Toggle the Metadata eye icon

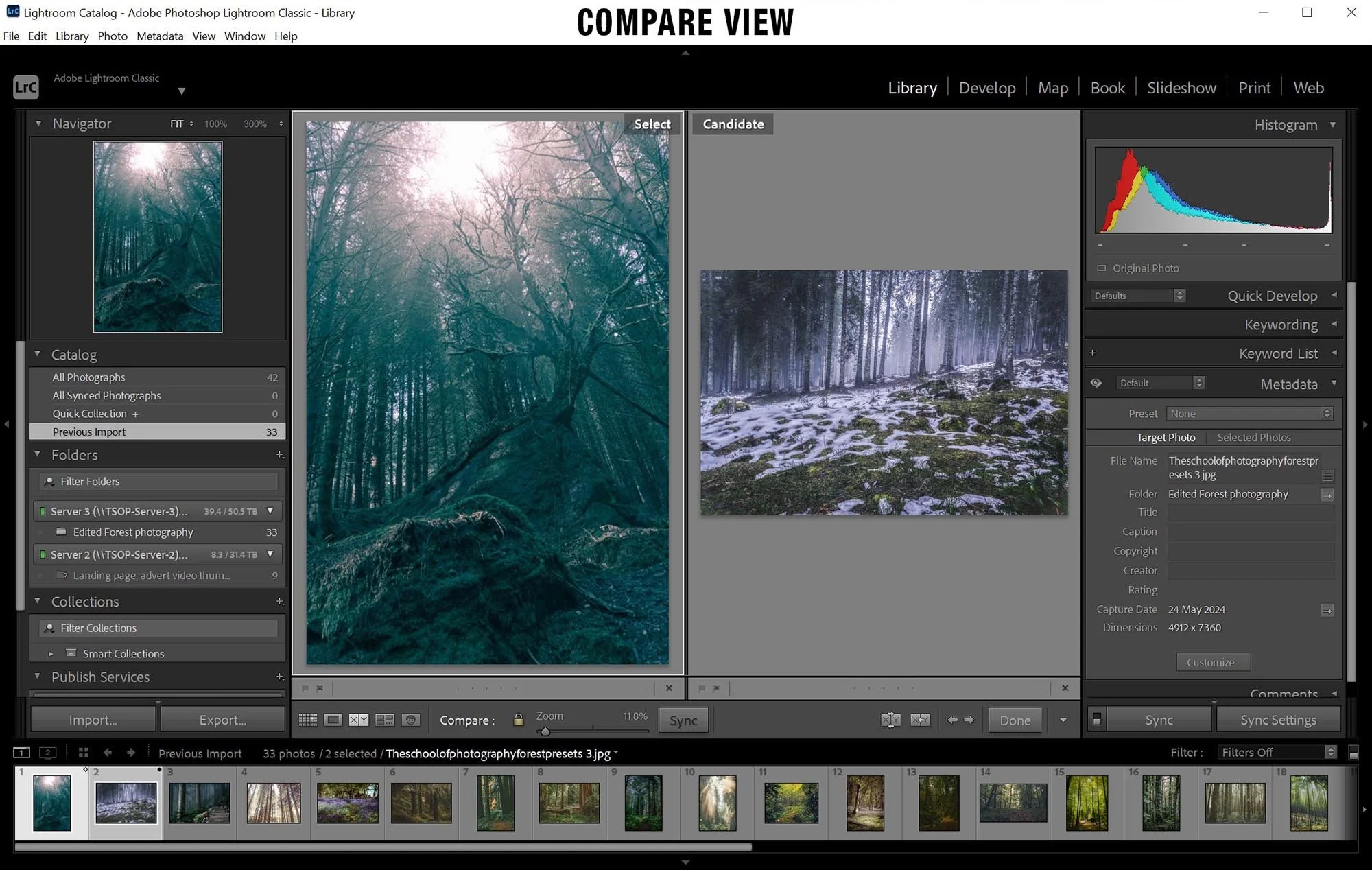[1096, 383]
